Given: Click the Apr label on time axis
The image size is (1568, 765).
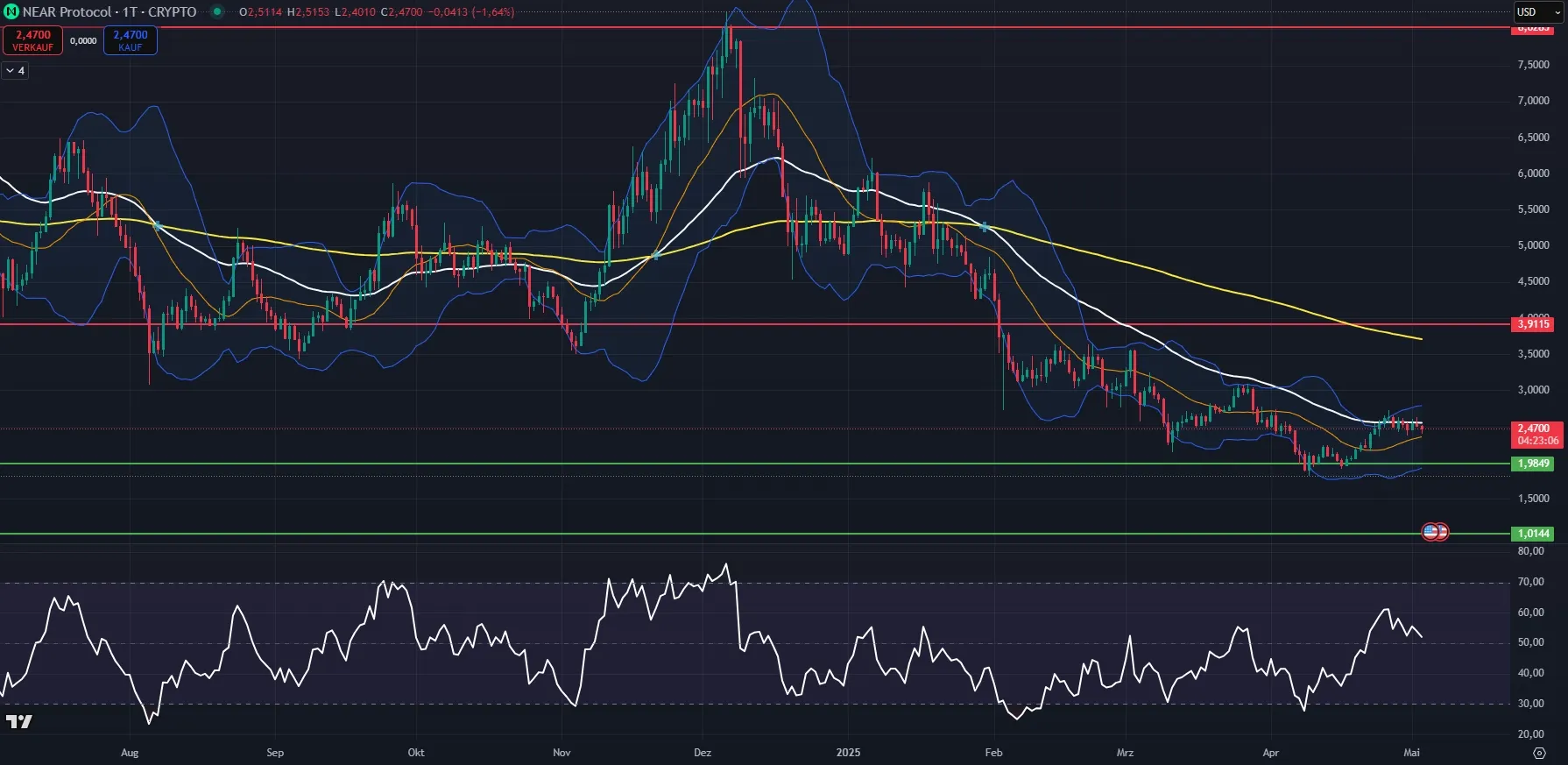Looking at the screenshot, I should coord(1270,753).
